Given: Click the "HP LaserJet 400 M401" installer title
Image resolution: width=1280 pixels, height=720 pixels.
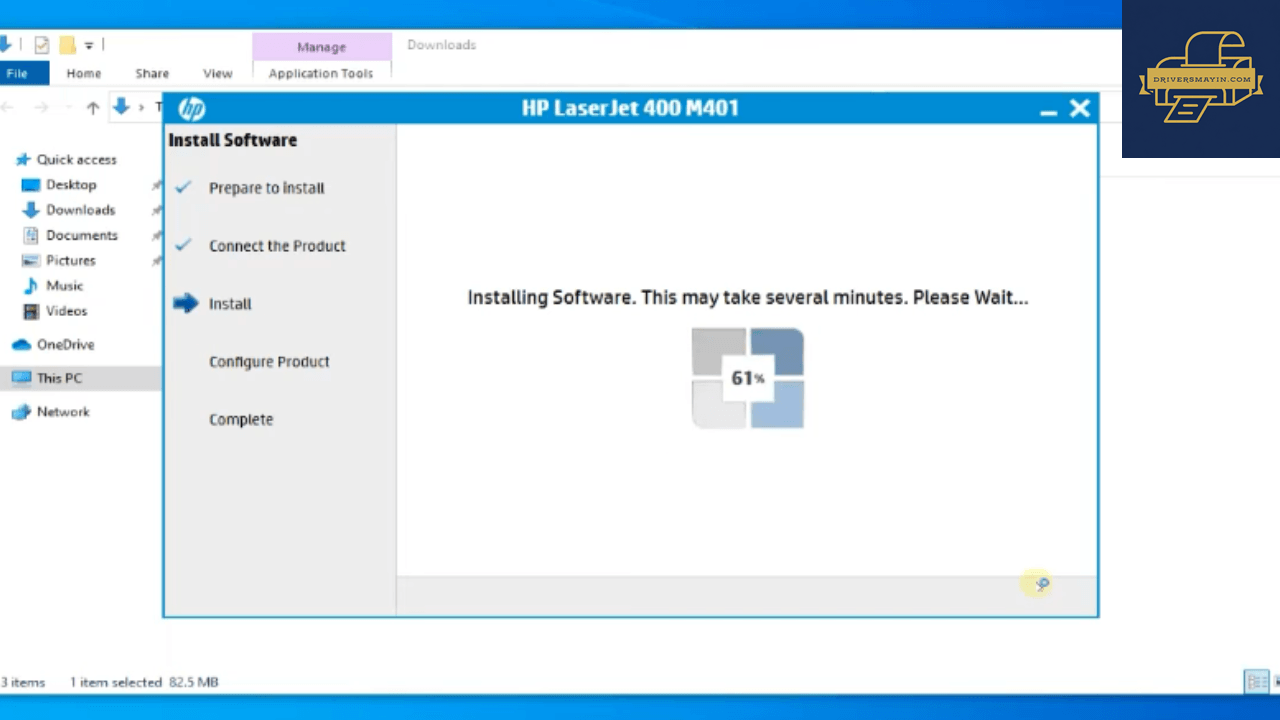Looking at the screenshot, I should tap(630, 108).
